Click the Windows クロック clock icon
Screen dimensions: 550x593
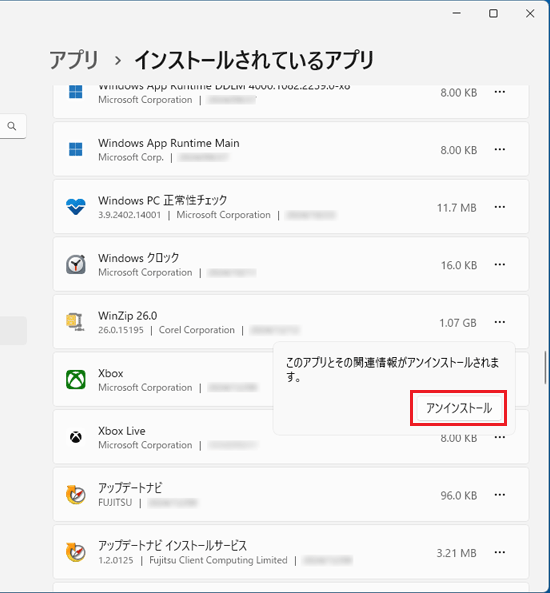76,264
